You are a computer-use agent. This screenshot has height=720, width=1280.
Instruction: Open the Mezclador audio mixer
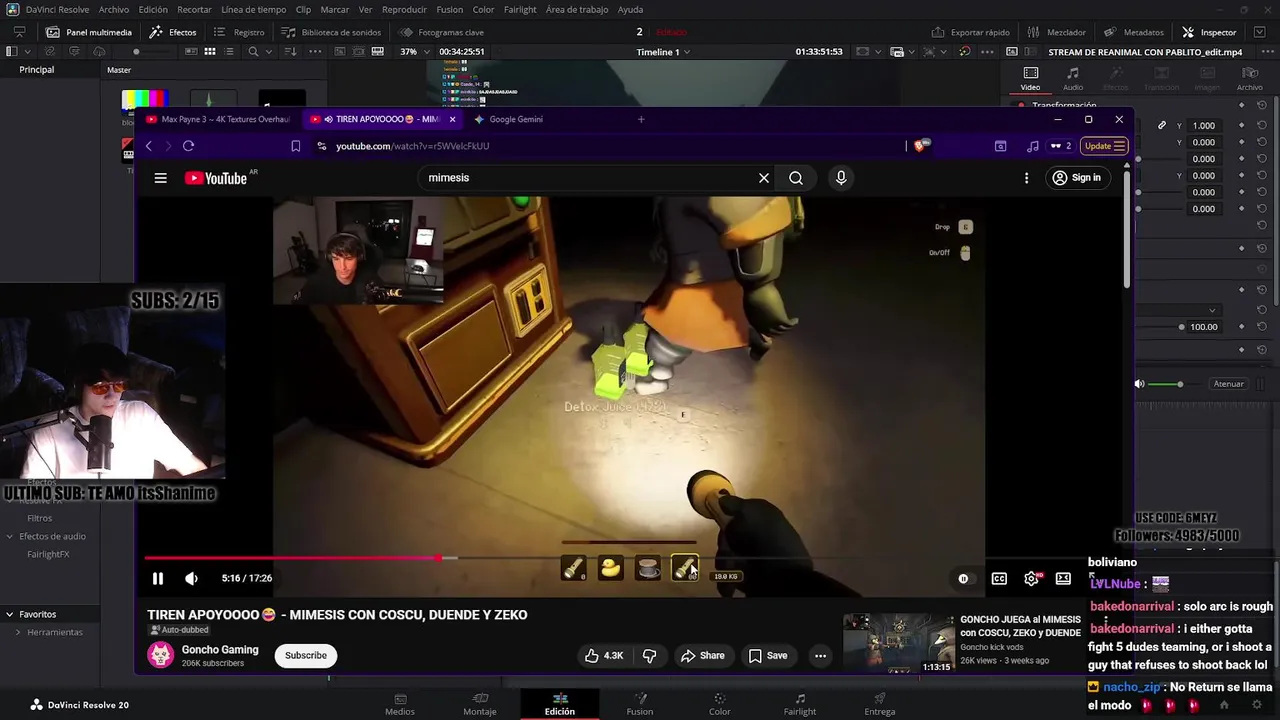tap(1056, 32)
